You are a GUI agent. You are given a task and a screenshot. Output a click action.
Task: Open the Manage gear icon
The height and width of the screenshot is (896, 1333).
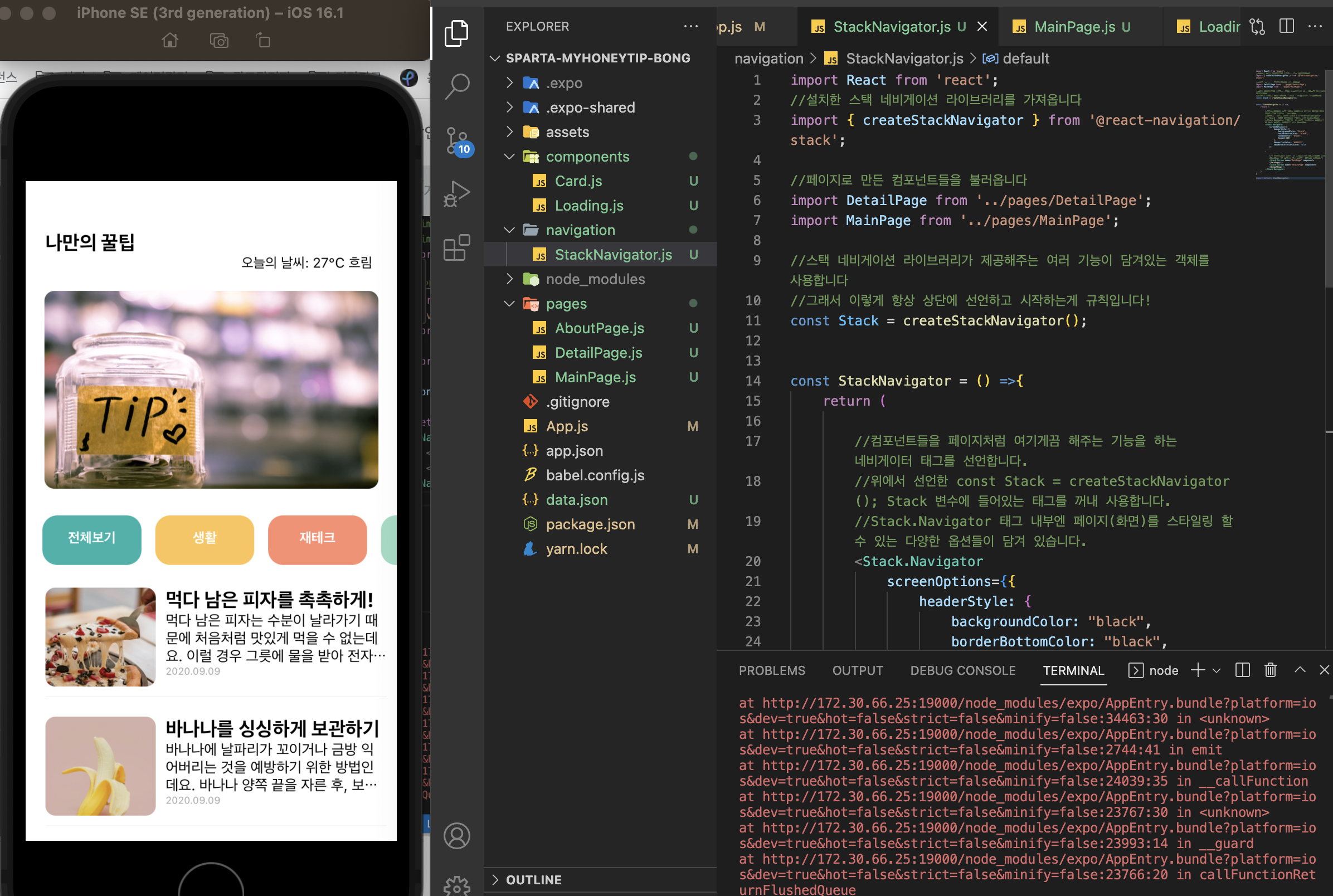[x=456, y=886]
